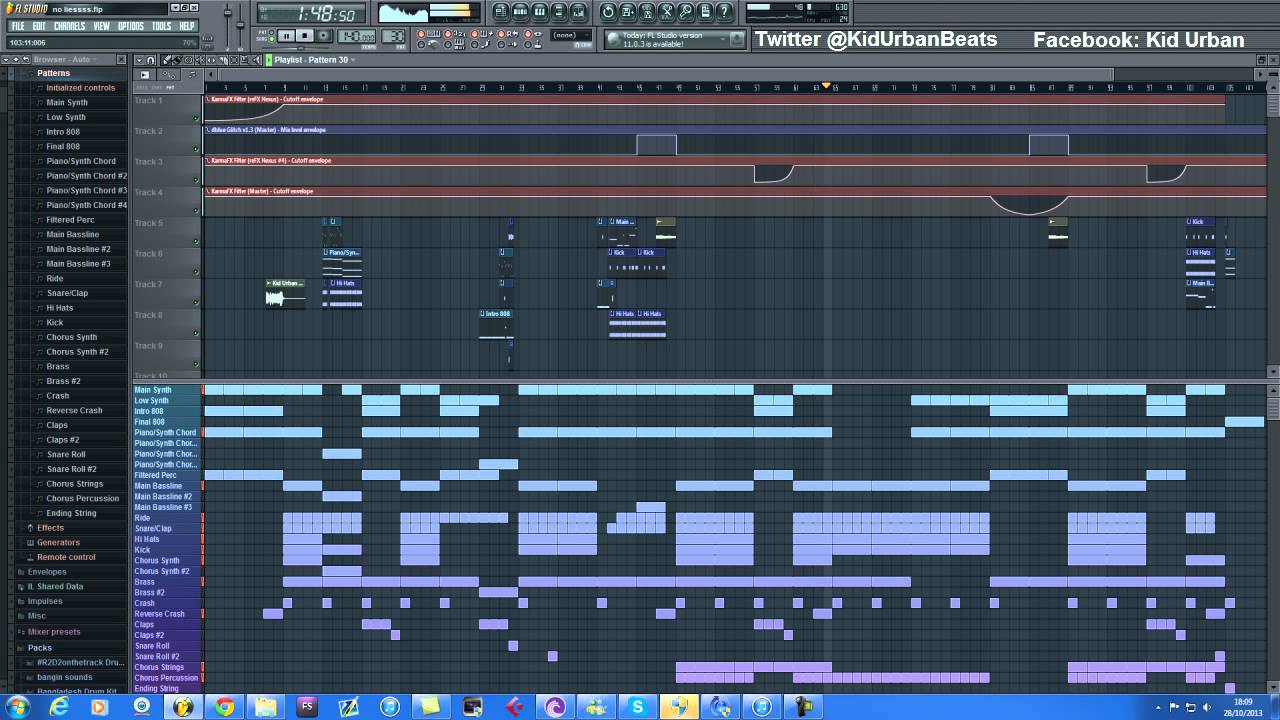Select the Main Synth pattern in browser
1280x720 pixels.
pos(67,102)
